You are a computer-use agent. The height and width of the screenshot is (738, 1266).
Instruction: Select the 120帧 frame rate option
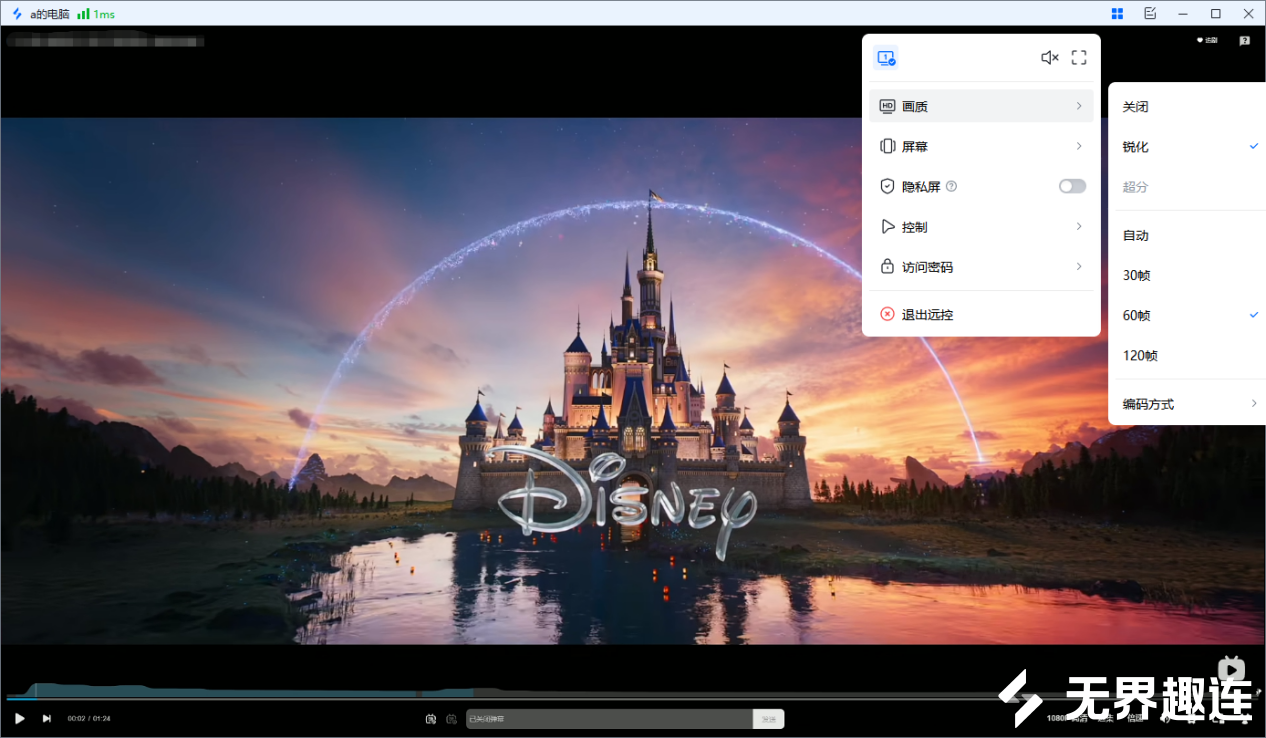coord(1187,355)
